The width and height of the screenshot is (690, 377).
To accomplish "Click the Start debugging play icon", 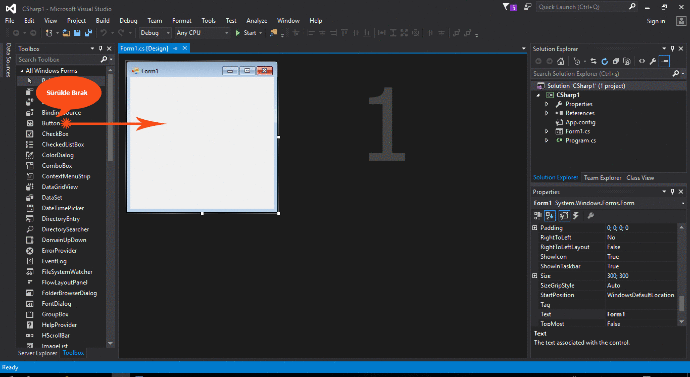I will click(x=238, y=33).
